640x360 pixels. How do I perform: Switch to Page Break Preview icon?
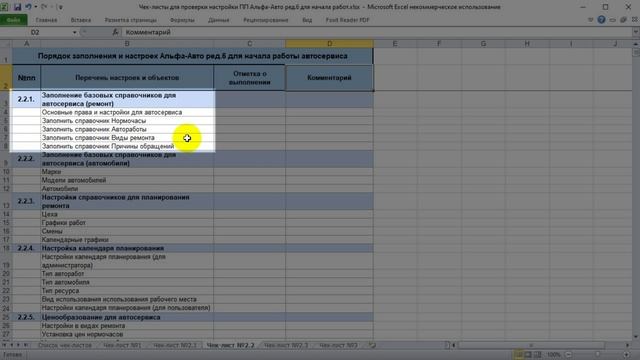(x=538, y=355)
